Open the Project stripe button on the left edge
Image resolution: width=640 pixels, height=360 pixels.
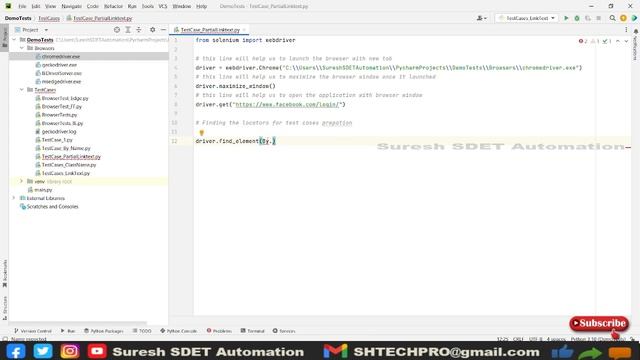click(4, 38)
